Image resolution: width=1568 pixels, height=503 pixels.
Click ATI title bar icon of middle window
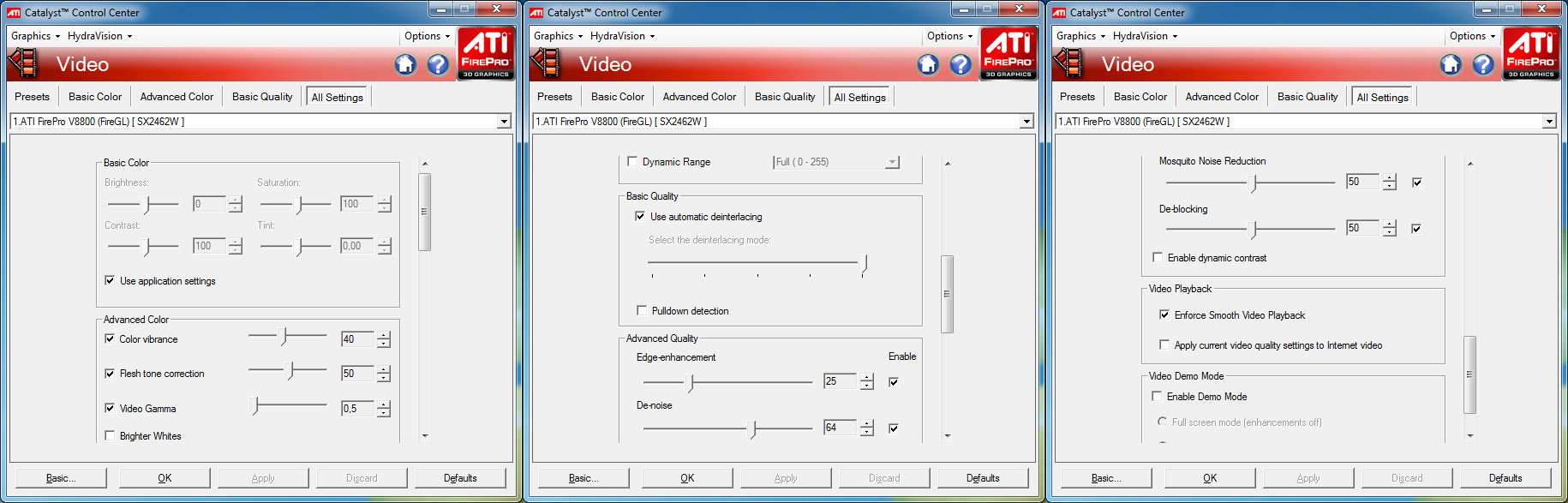536,13
